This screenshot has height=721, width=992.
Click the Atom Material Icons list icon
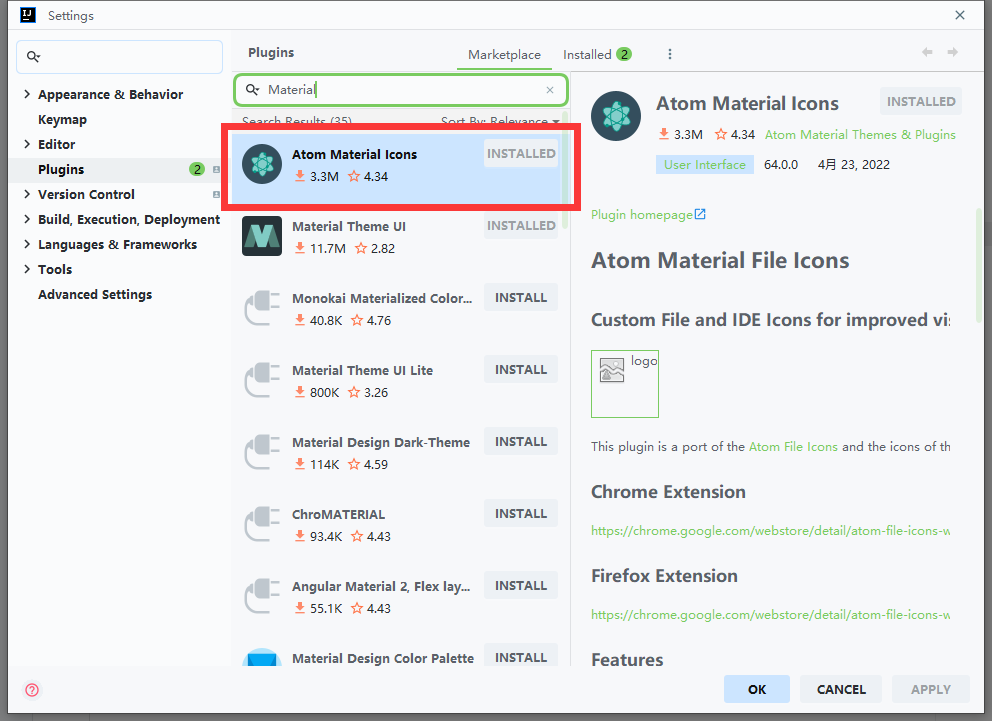click(x=262, y=164)
